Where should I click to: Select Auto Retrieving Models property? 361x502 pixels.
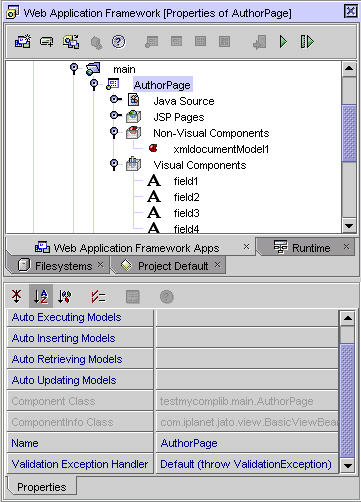coord(80,360)
